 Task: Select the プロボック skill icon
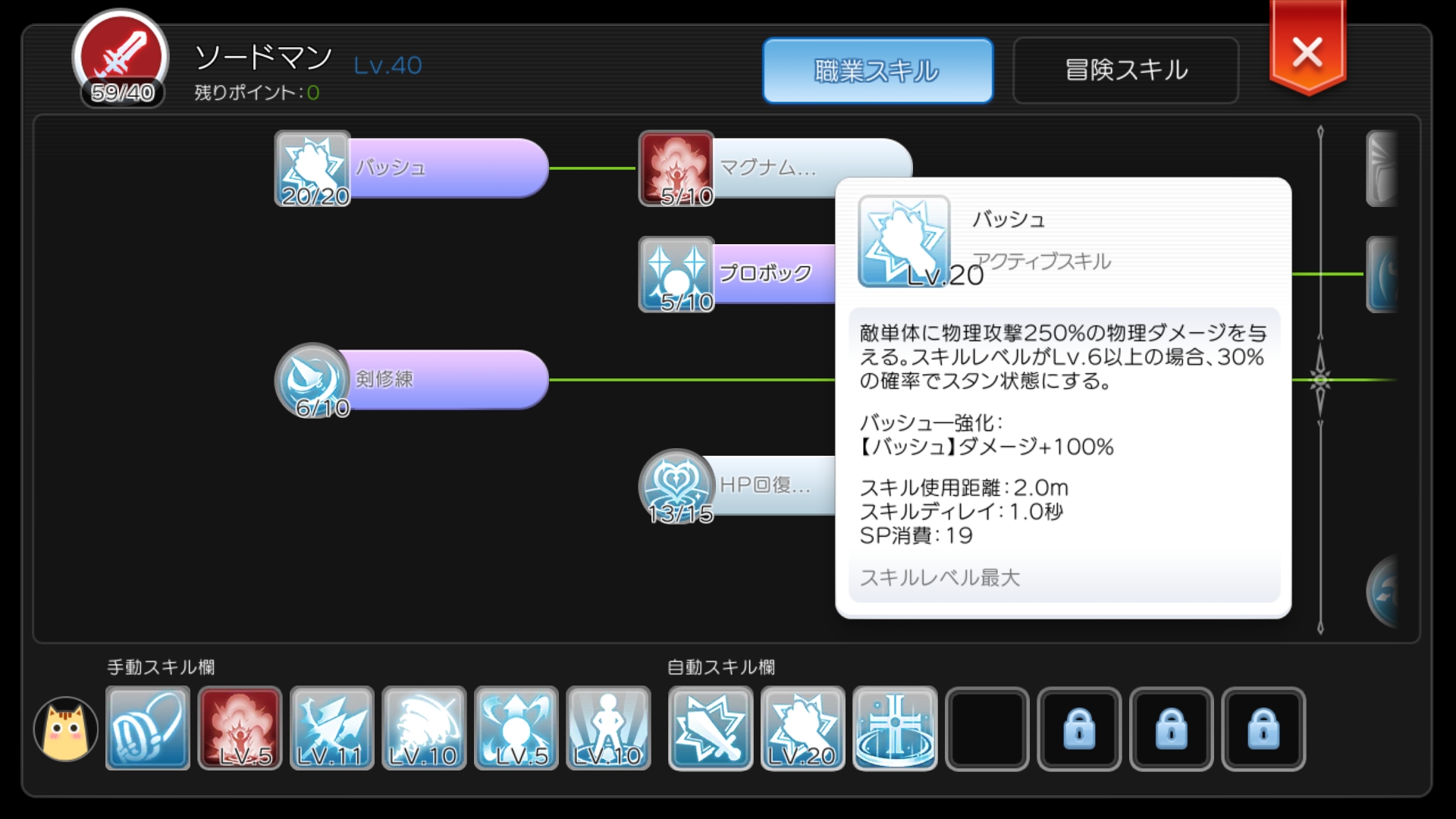pyautogui.click(x=676, y=275)
